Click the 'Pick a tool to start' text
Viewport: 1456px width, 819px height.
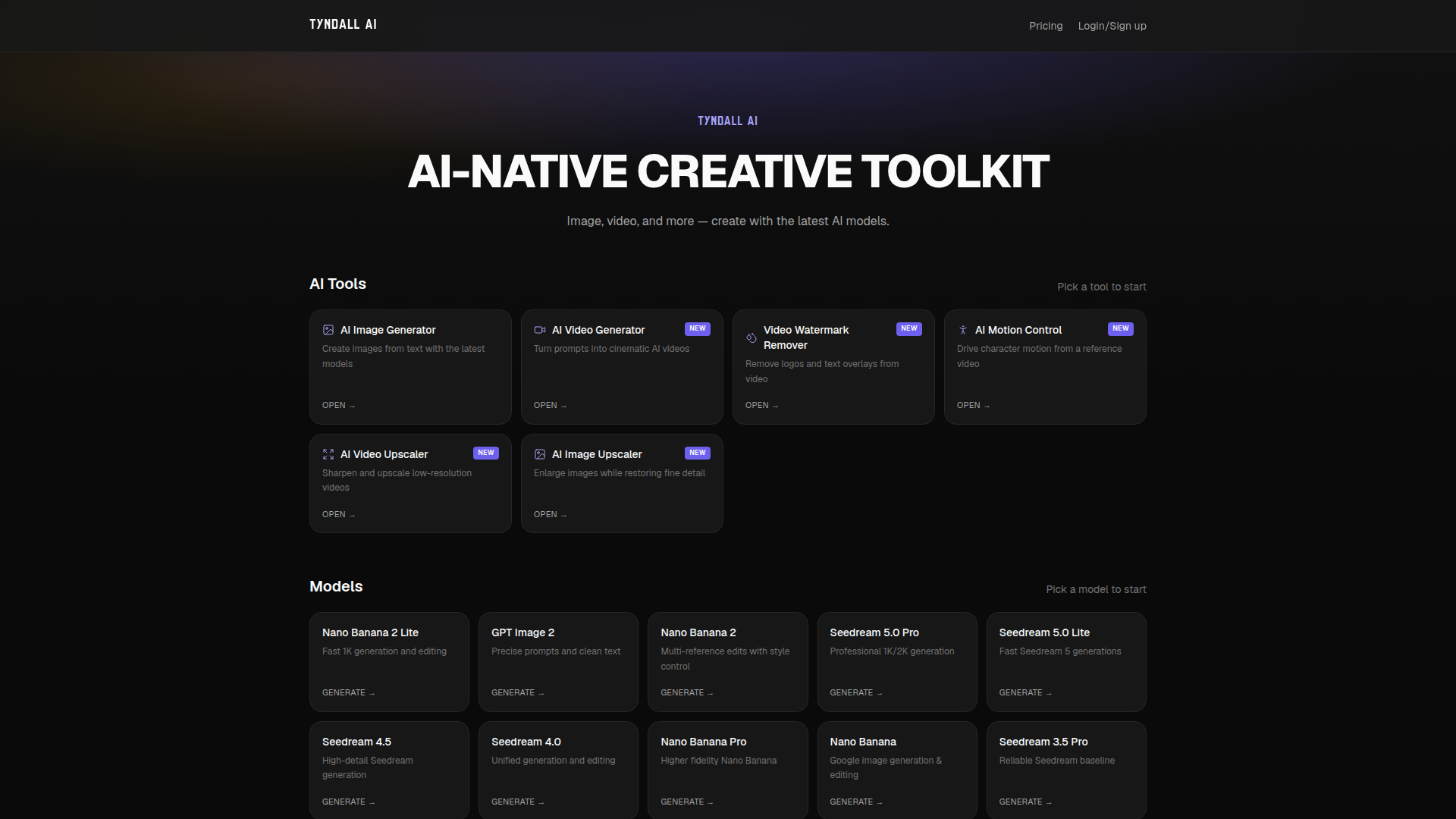tap(1102, 287)
